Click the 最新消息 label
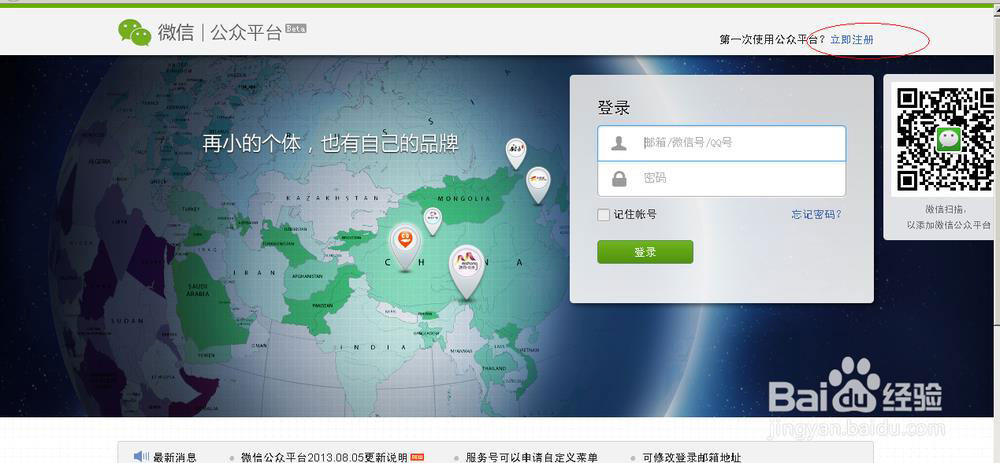This screenshot has height=463, width=1000. (175, 457)
